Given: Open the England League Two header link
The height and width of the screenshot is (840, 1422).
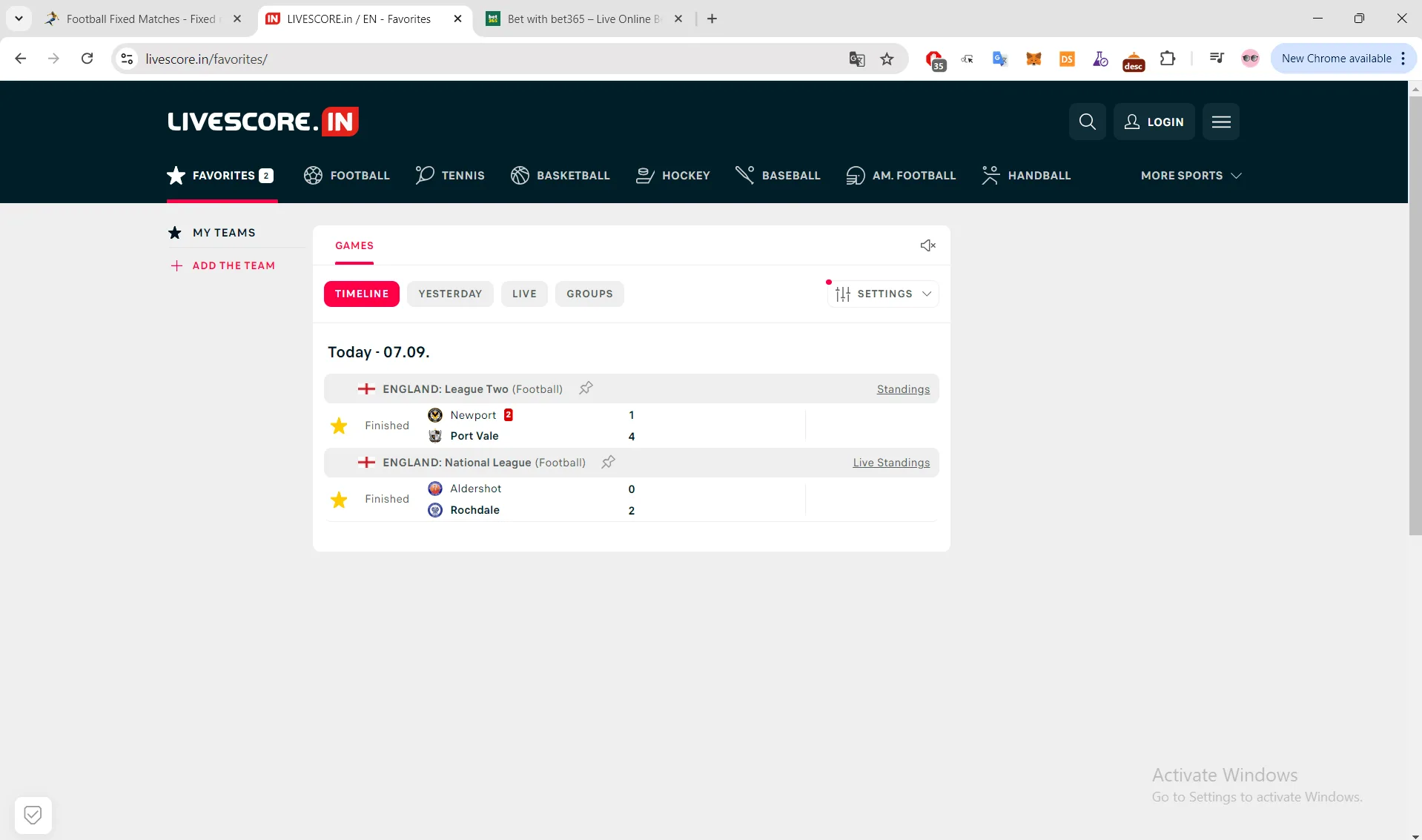Looking at the screenshot, I should tap(472, 389).
